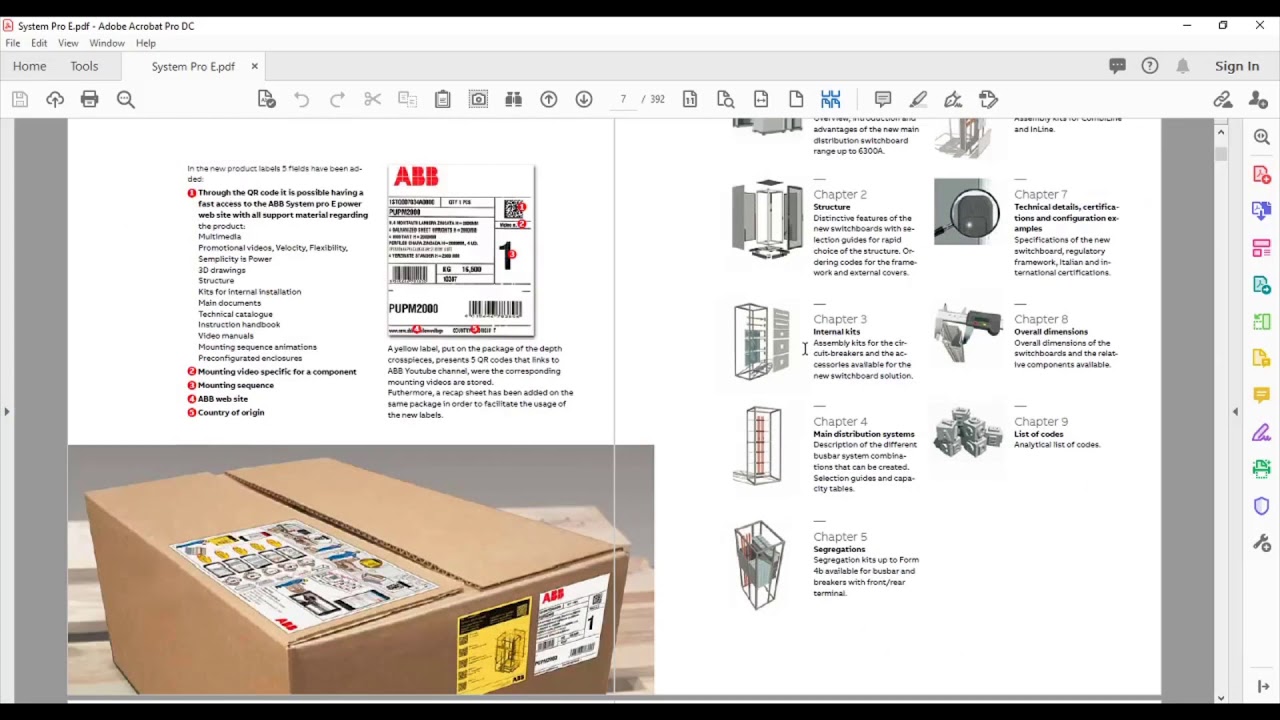Collapse the right tools pane arrow
The height and width of the screenshot is (720, 1280).
click(x=1235, y=411)
